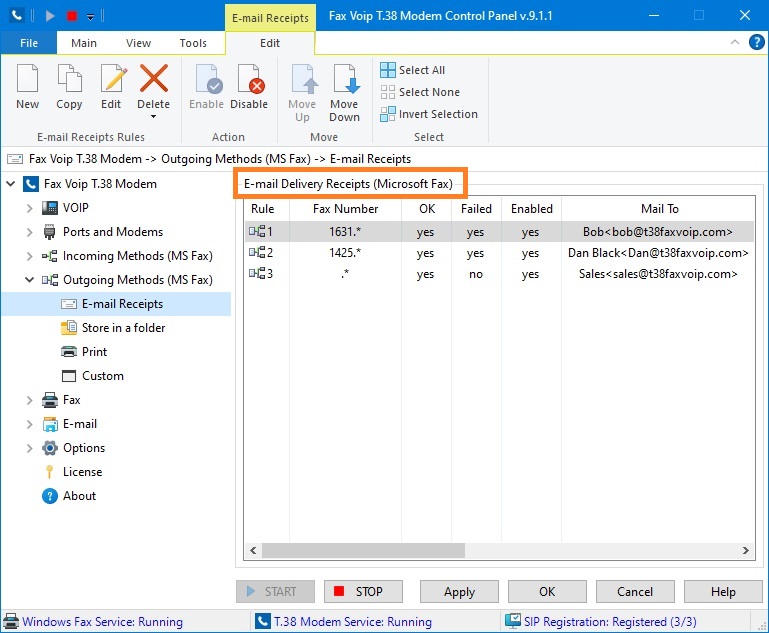
Task: Click the scroll right arrow of list
Action: (x=745, y=550)
